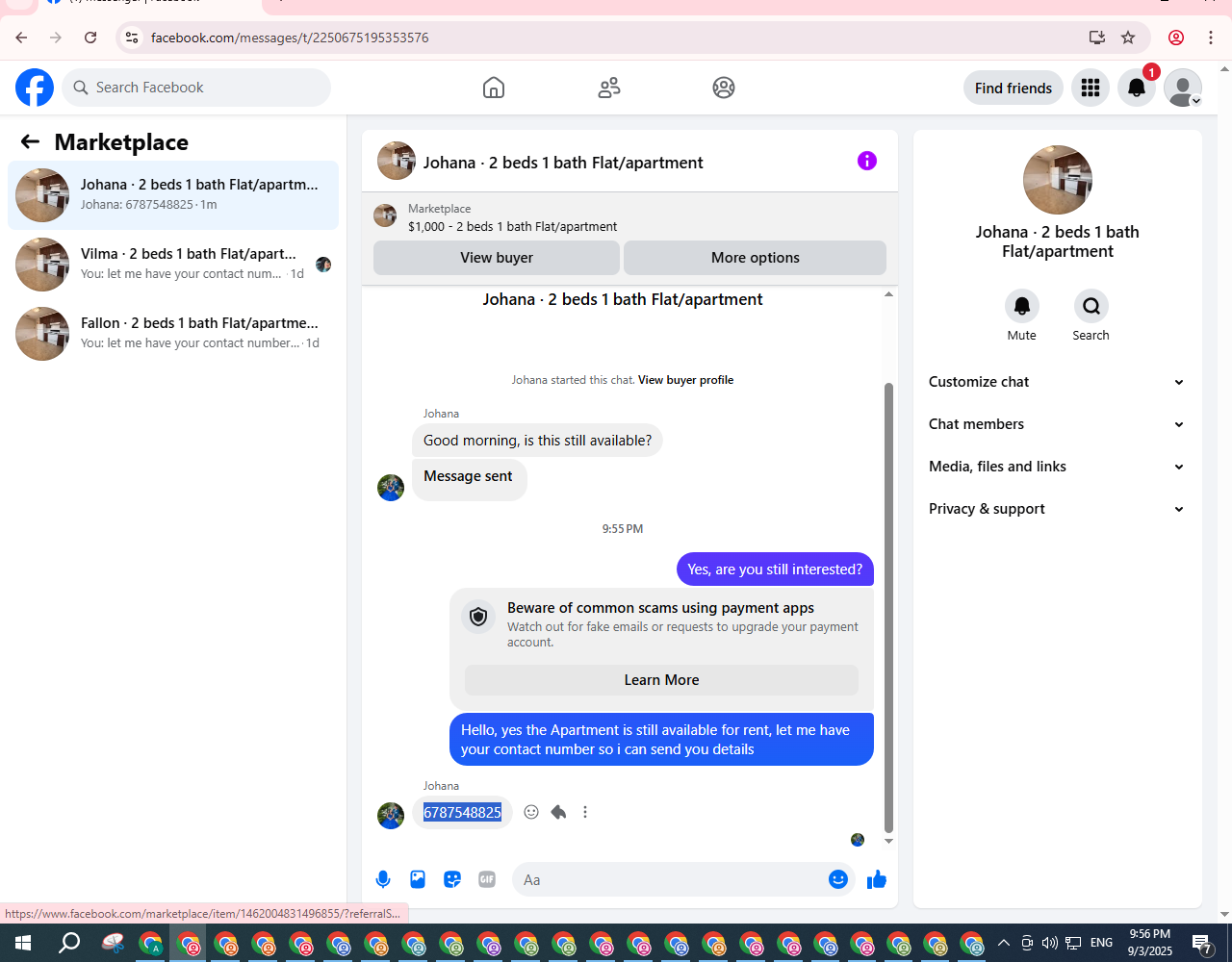Mute this conversation with the bell icon

coord(1022,306)
